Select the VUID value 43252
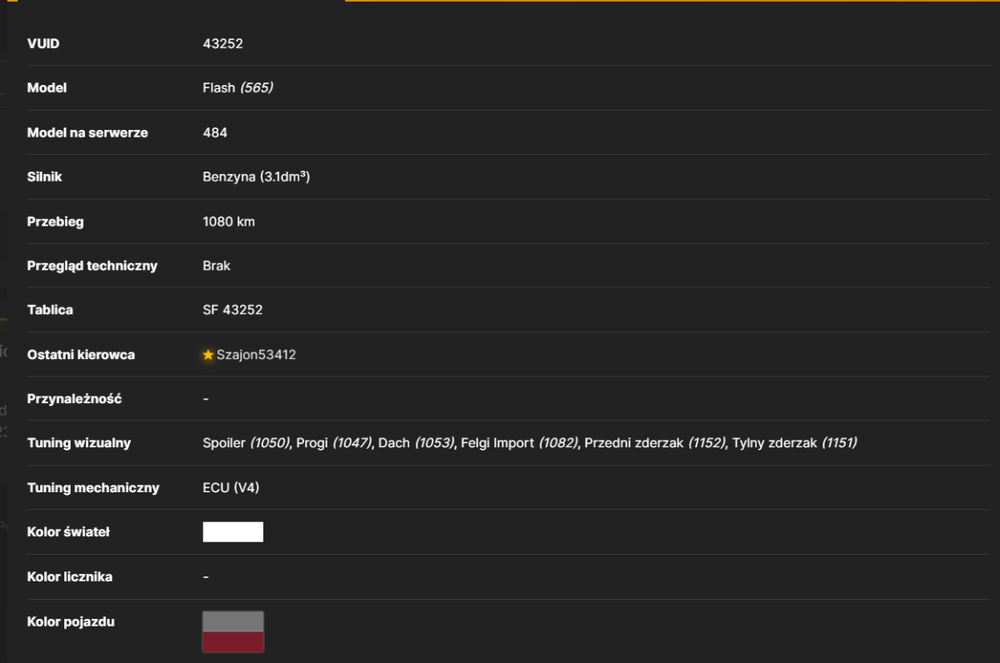This screenshot has width=1000, height=663. (x=223, y=43)
